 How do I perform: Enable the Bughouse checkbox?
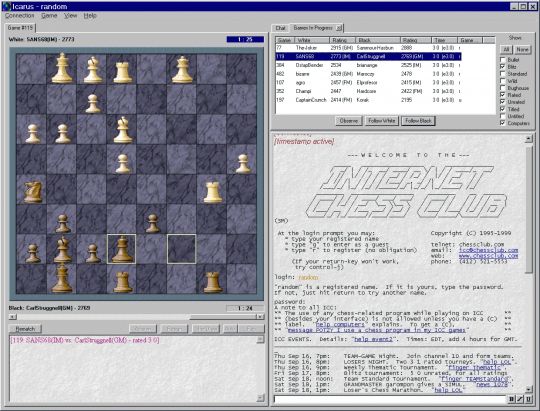[502, 88]
